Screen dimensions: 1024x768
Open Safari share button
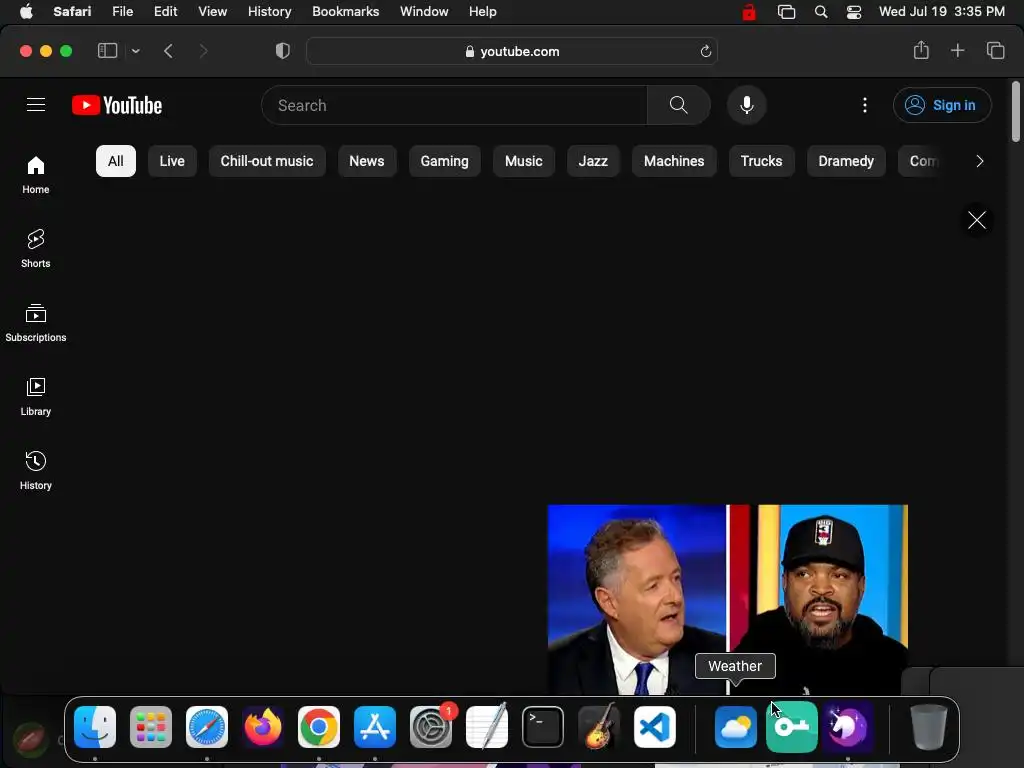[921, 50]
